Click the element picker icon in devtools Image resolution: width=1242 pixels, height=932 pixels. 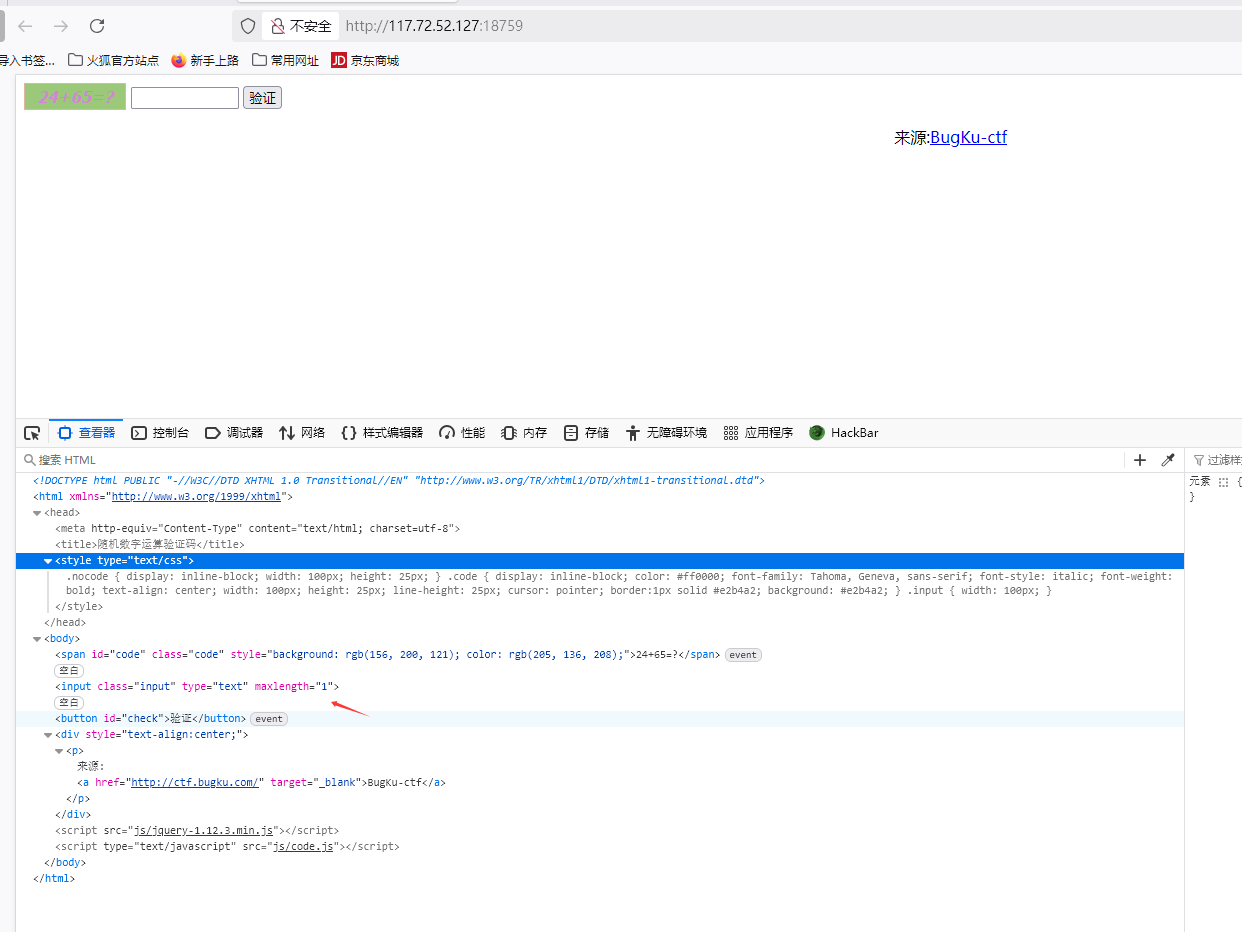pyautogui.click(x=32, y=433)
